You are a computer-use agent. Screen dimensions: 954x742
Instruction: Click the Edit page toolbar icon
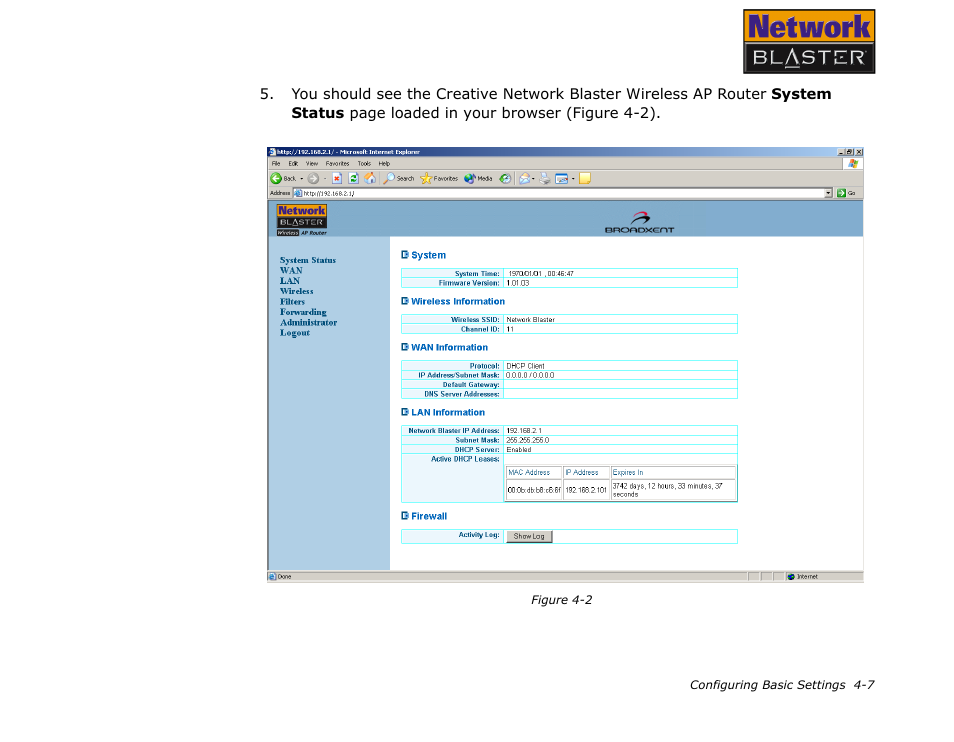pos(562,179)
